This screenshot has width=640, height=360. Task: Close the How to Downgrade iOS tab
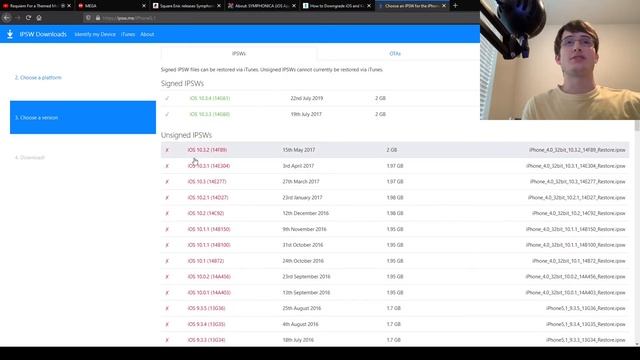coord(369,6)
